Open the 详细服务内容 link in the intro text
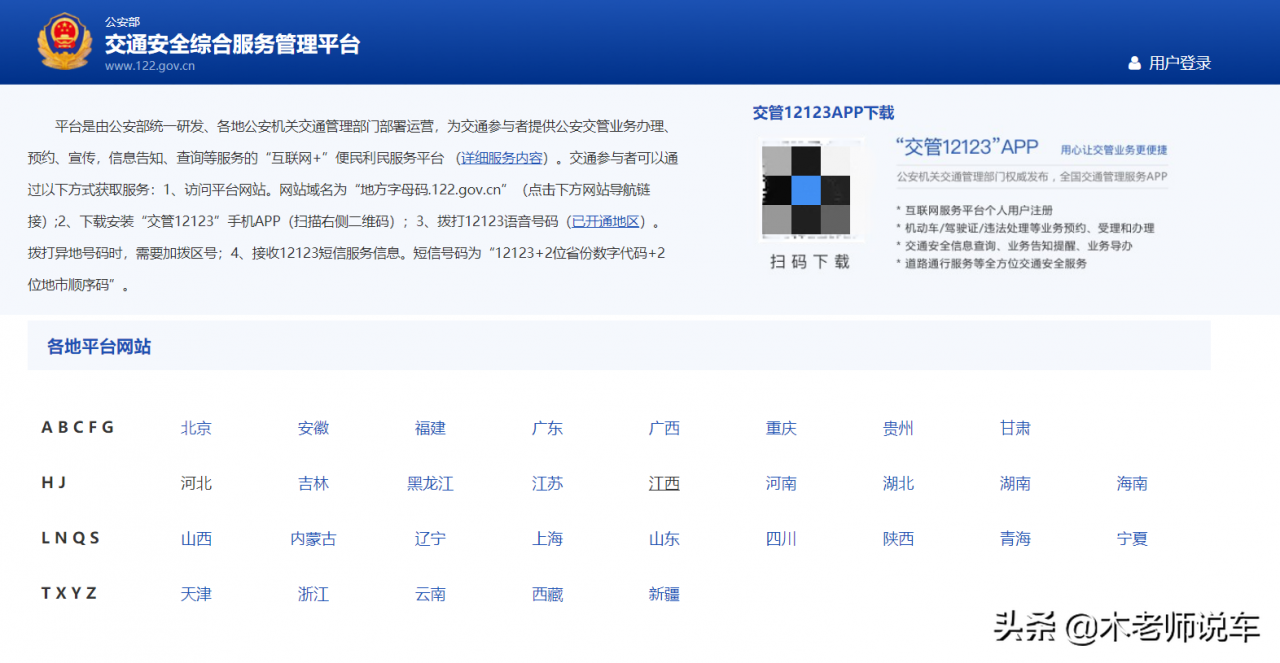Viewport: 1280px width, 663px height. (500, 158)
